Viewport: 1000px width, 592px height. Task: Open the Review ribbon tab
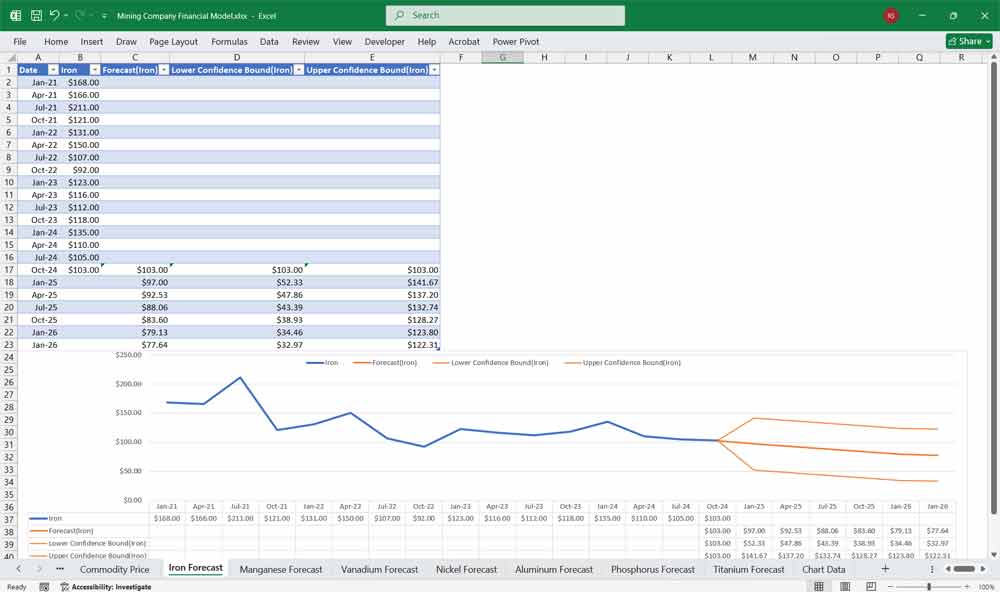pyautogui.click(x=305, y=41)
